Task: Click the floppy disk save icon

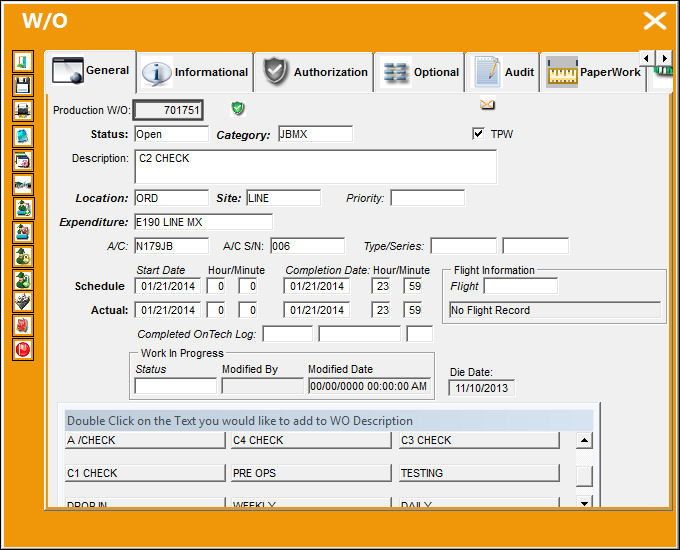Action: tap(23, 85)
